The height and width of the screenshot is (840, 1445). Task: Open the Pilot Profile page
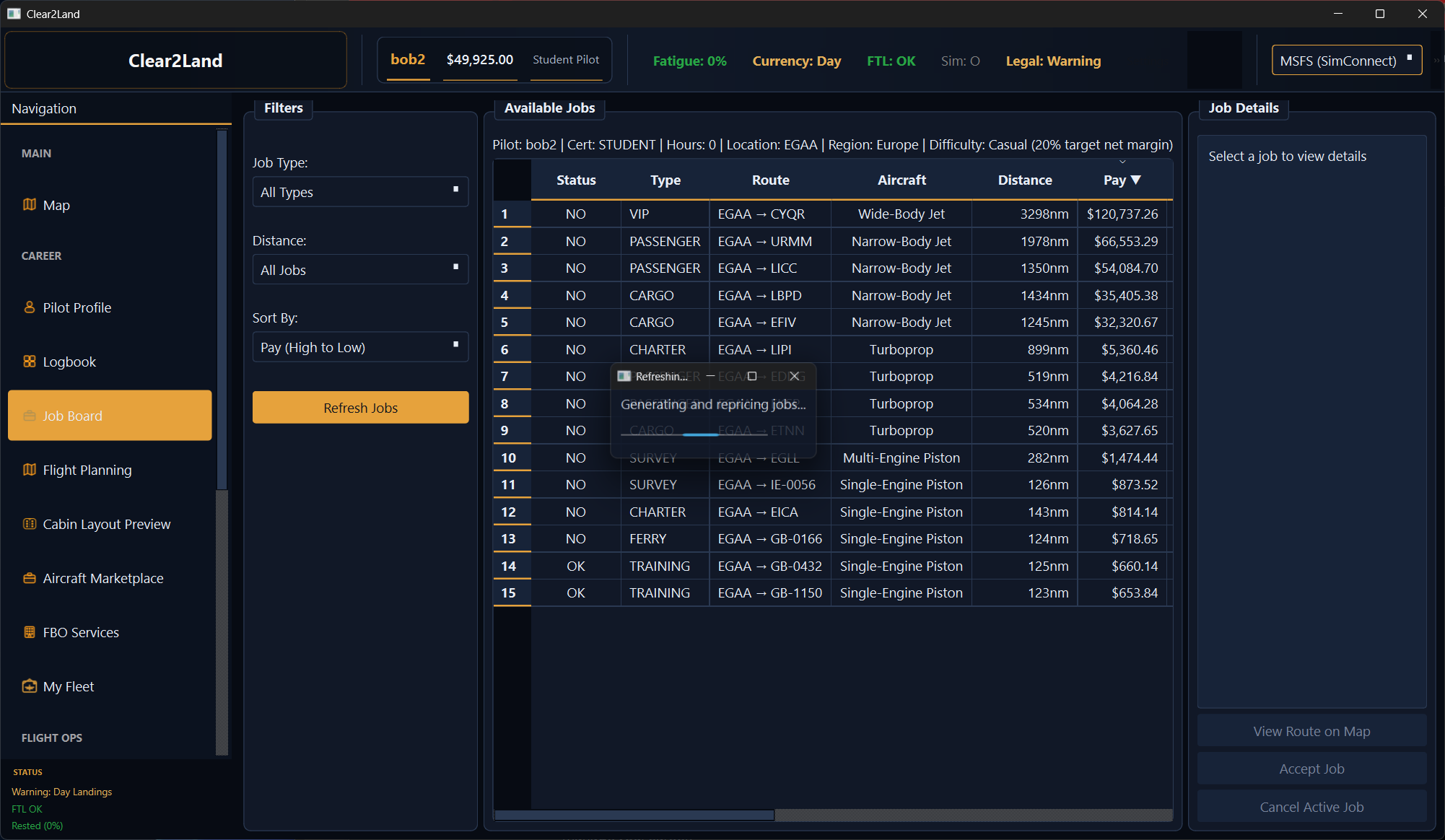[x=76, y=307]
